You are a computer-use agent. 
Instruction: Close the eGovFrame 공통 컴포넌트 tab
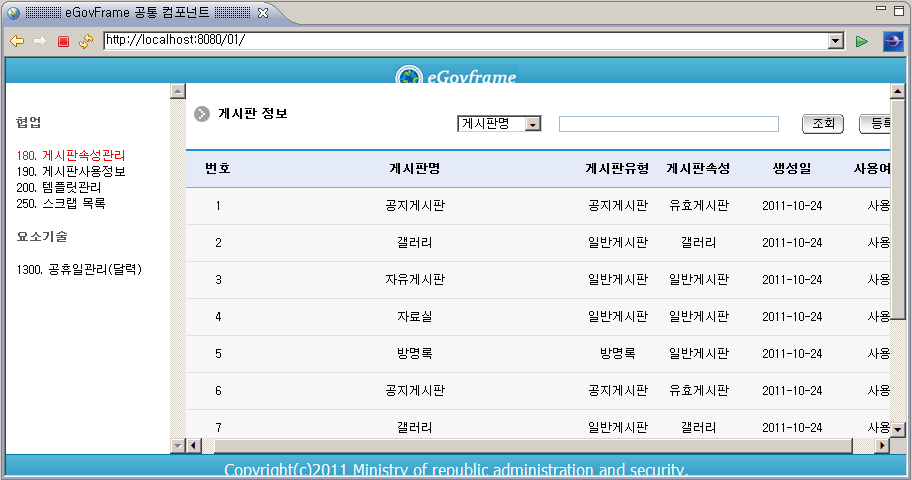(262, 13)
